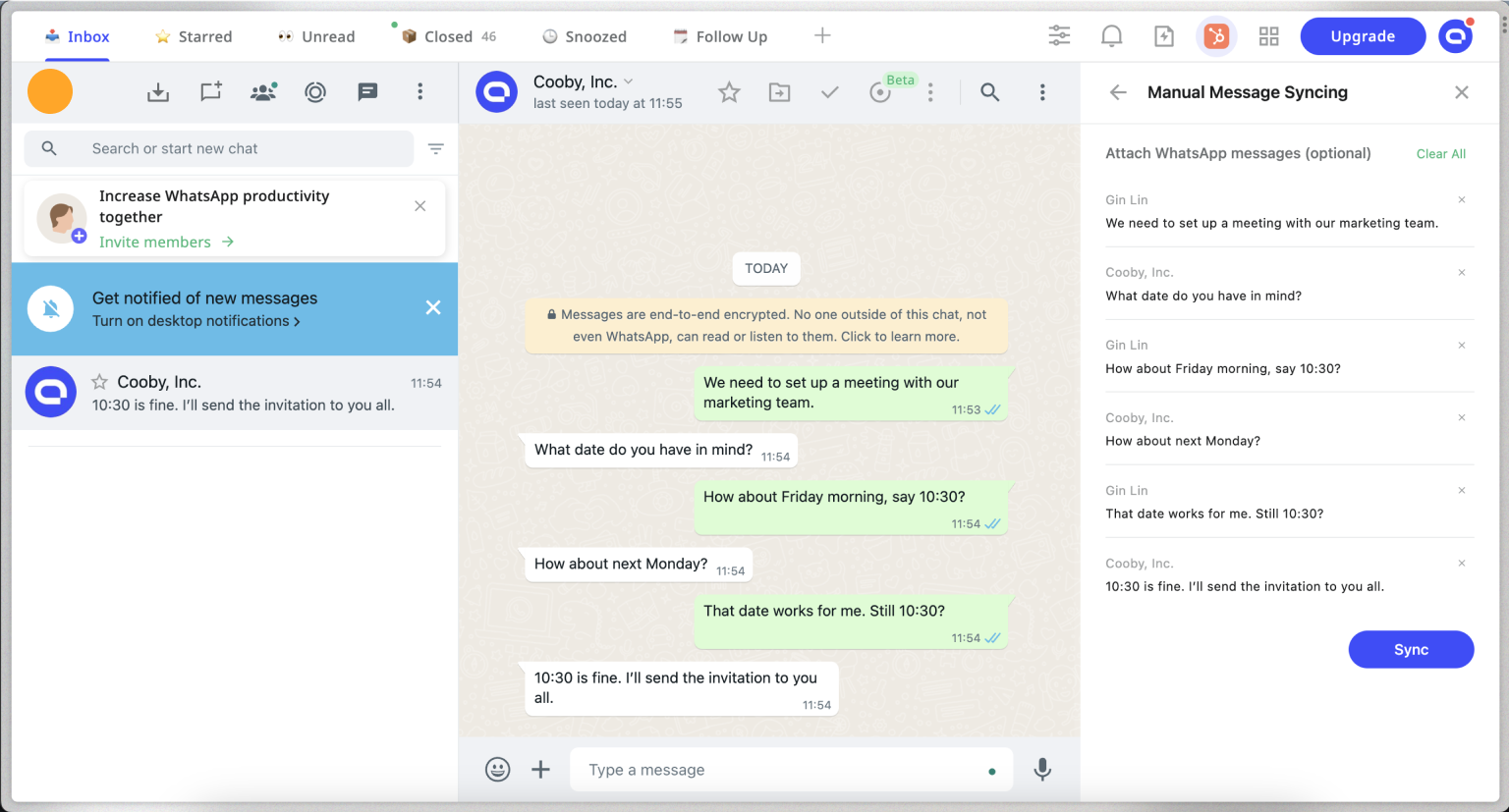Click the TODAY date label

pyautogui.click(x=766, y=268)
